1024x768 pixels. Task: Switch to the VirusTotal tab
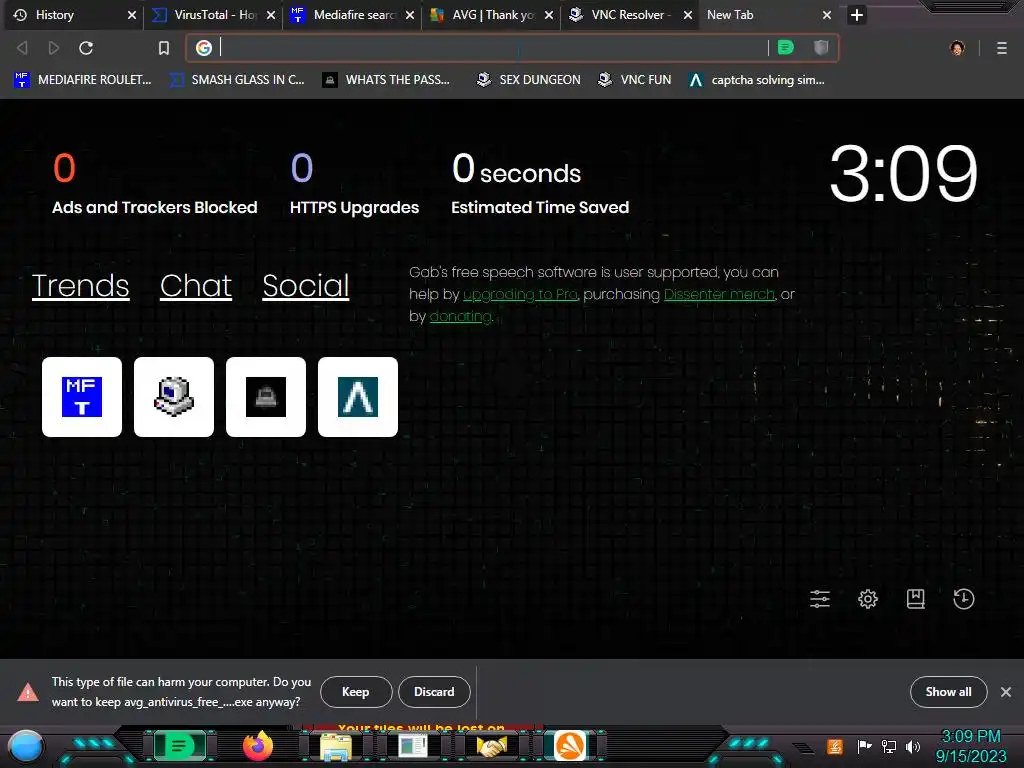[x=215, y=14]
